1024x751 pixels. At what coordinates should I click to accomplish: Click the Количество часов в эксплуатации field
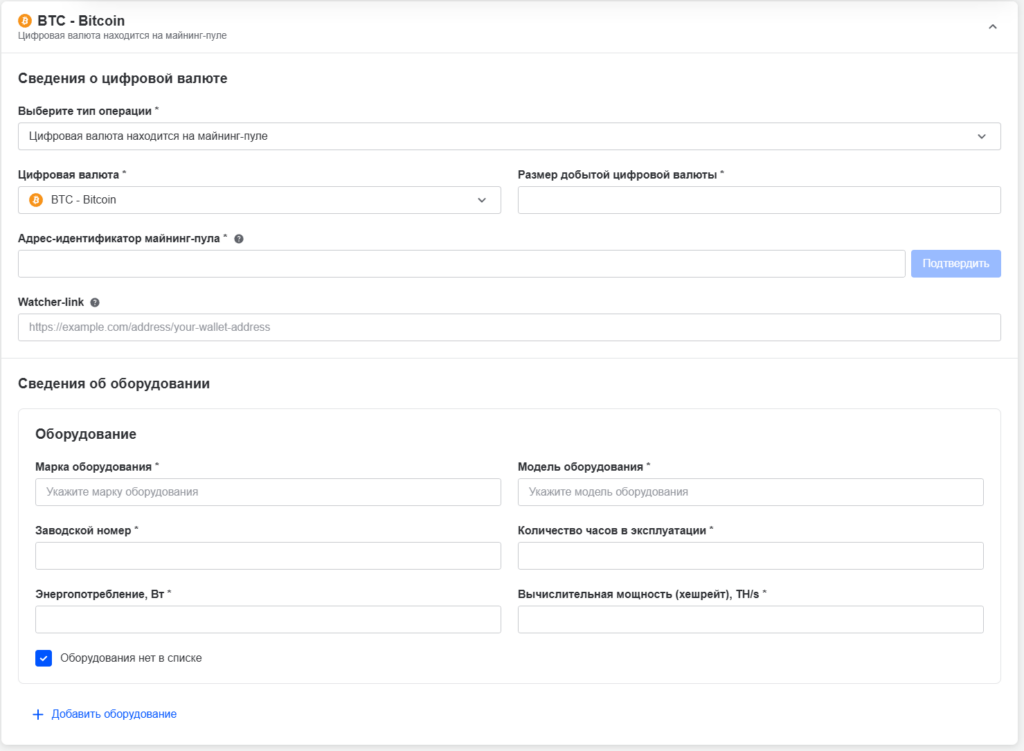(x=750, y=556)
